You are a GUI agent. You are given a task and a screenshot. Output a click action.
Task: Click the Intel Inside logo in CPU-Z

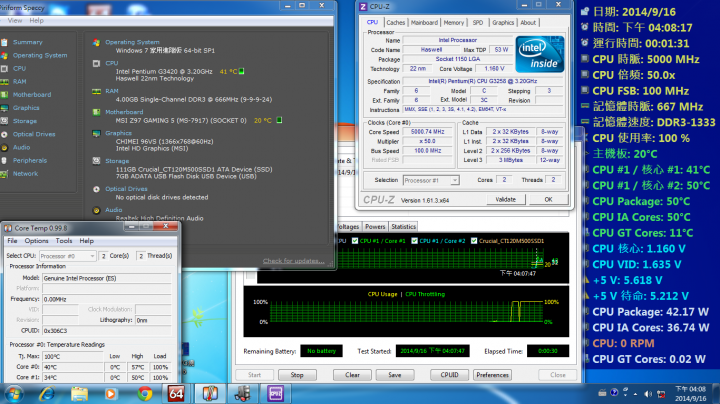pyautogui.click(x=540, y=54)
